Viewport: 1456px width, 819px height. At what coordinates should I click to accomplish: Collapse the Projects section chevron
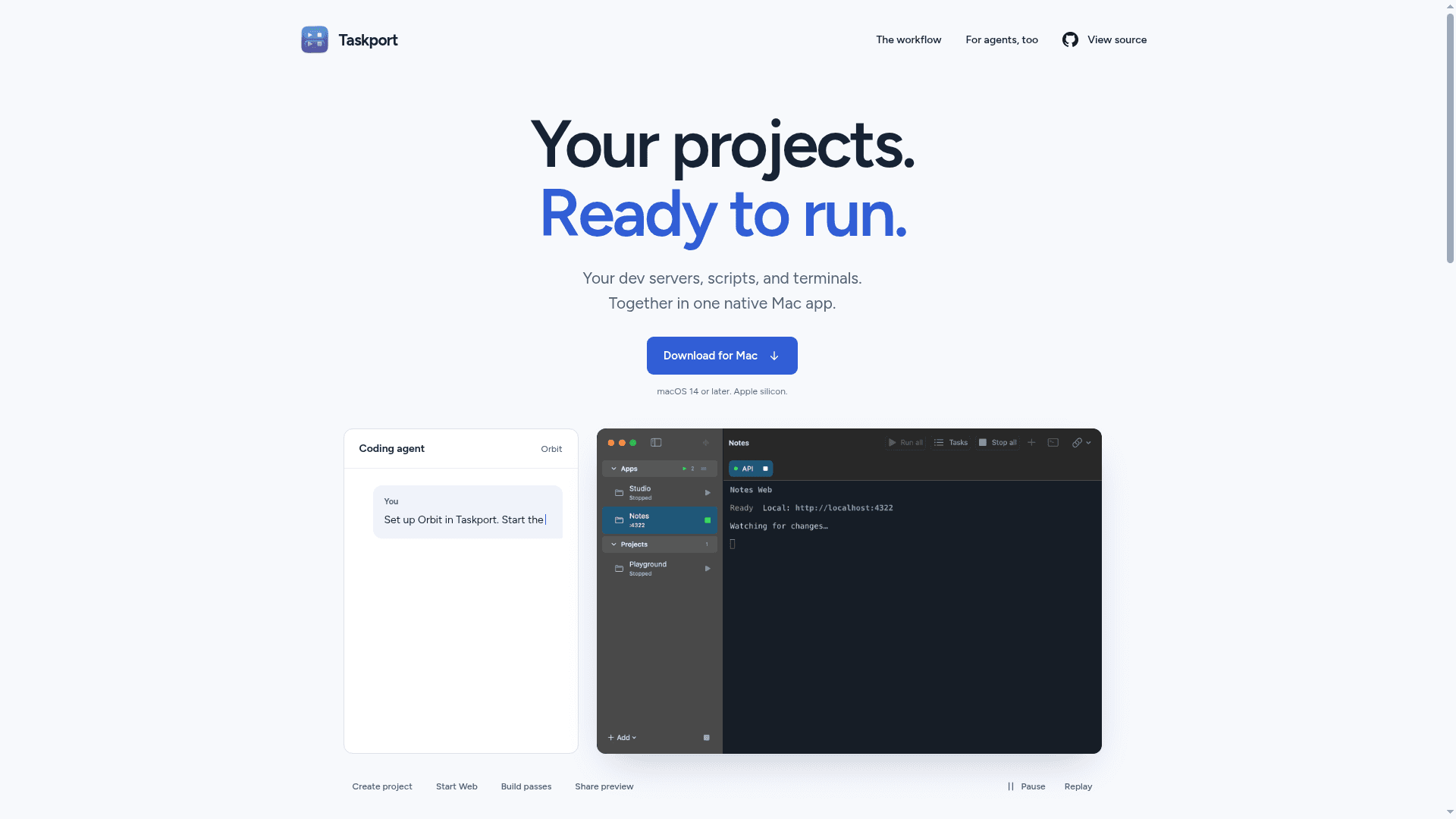(x=614, y=544)
